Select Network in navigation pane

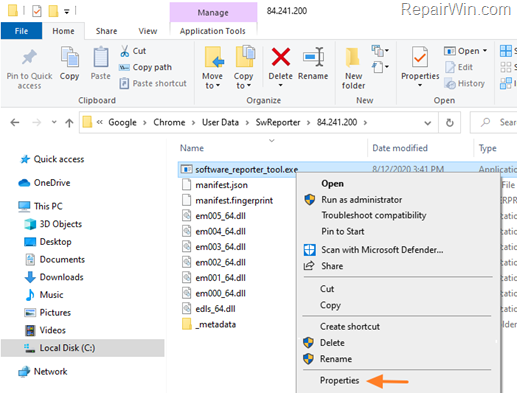point(43,371)
